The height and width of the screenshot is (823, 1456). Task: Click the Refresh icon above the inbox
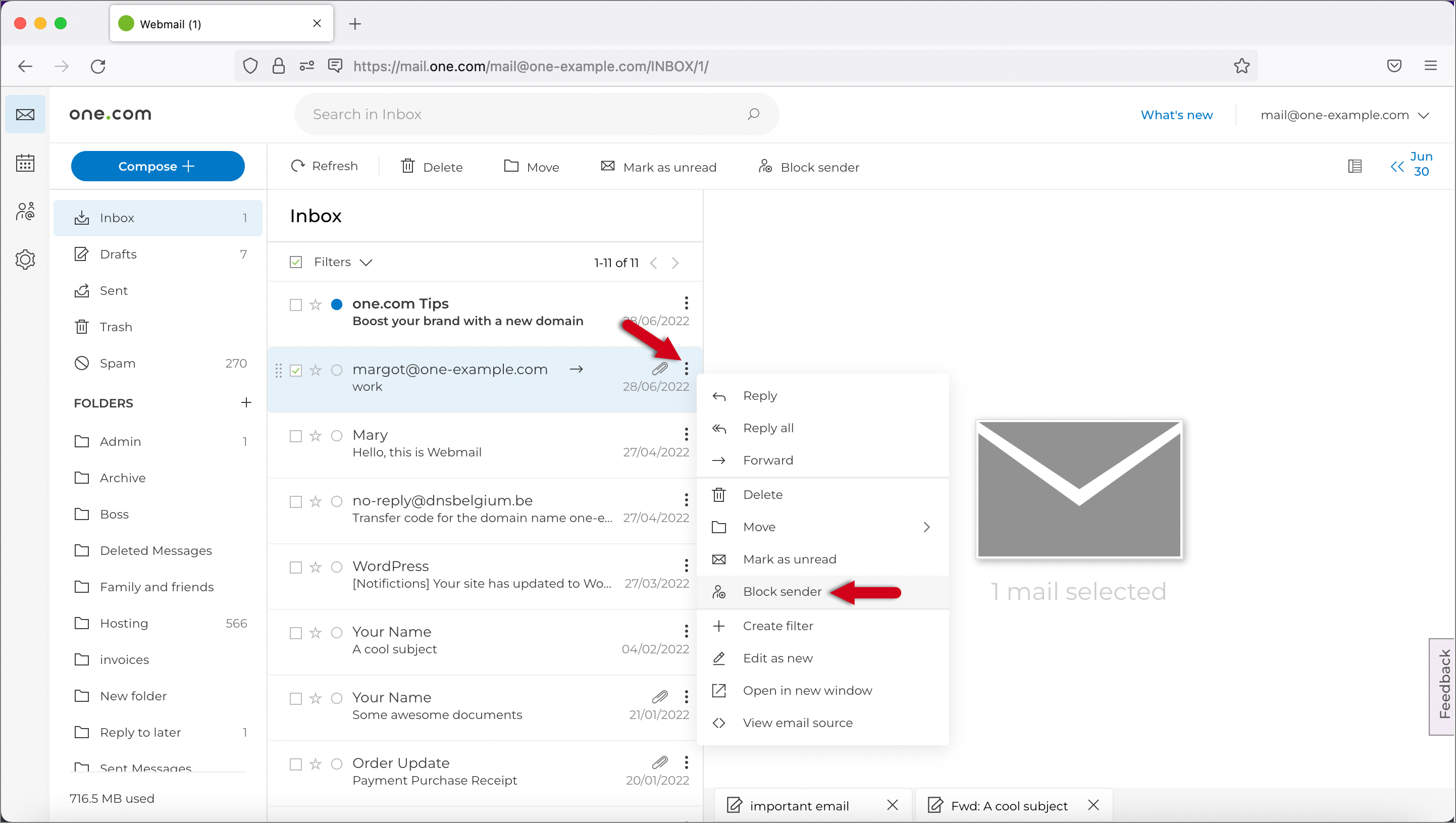298,166
